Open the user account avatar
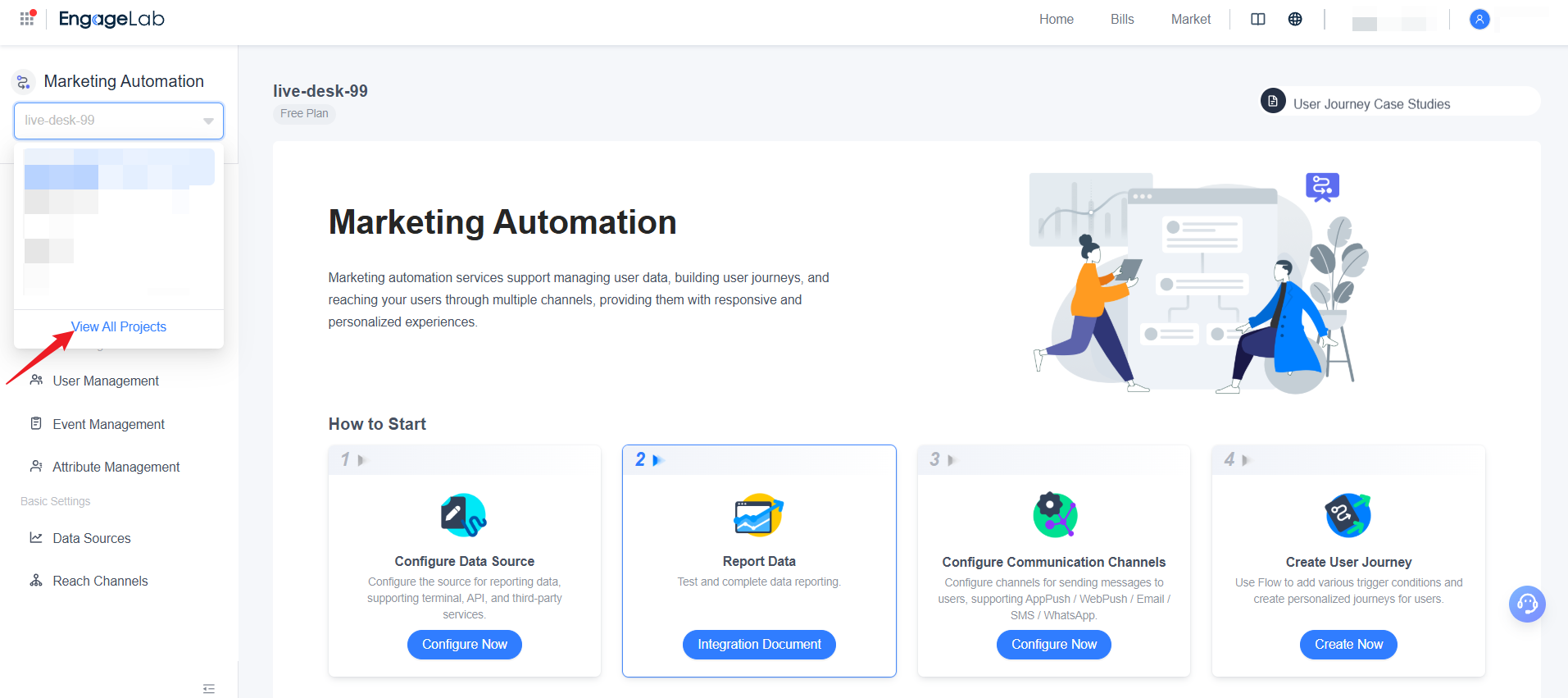Image resolution: width=1568 pixels, height=698 pixels. (x=1479, y=20)
